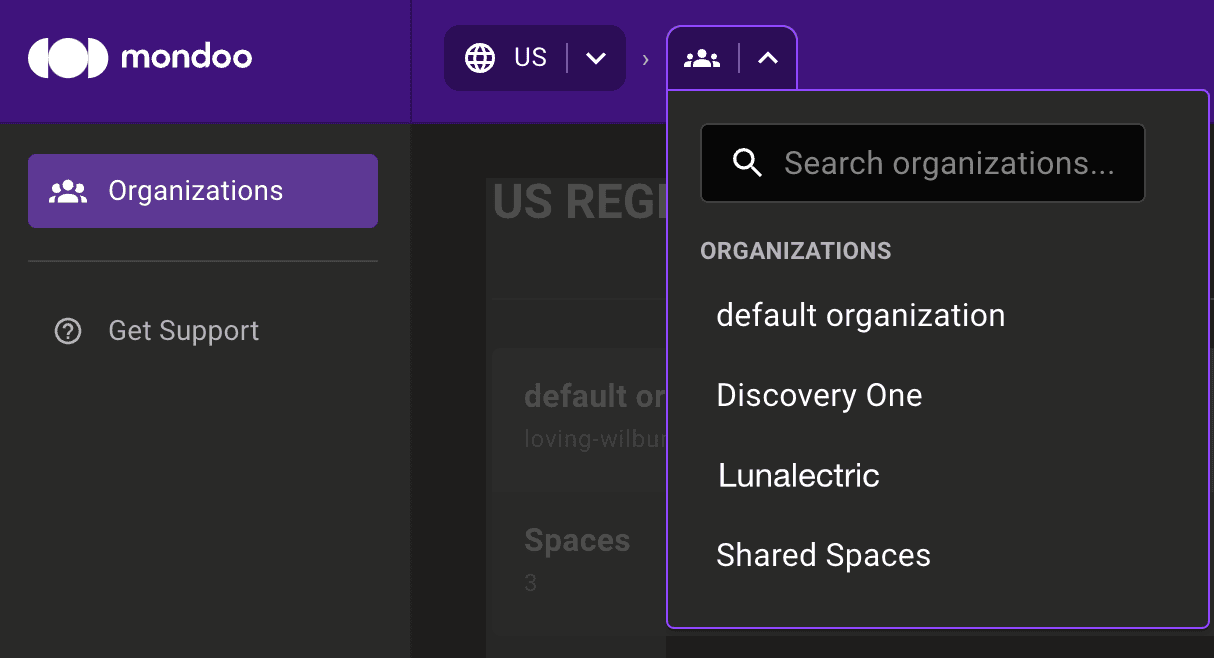Choose Shared Spaces organization
The height and width of the screenshot is (658, 1214).
pyautogui.click(x=823, y=554)
